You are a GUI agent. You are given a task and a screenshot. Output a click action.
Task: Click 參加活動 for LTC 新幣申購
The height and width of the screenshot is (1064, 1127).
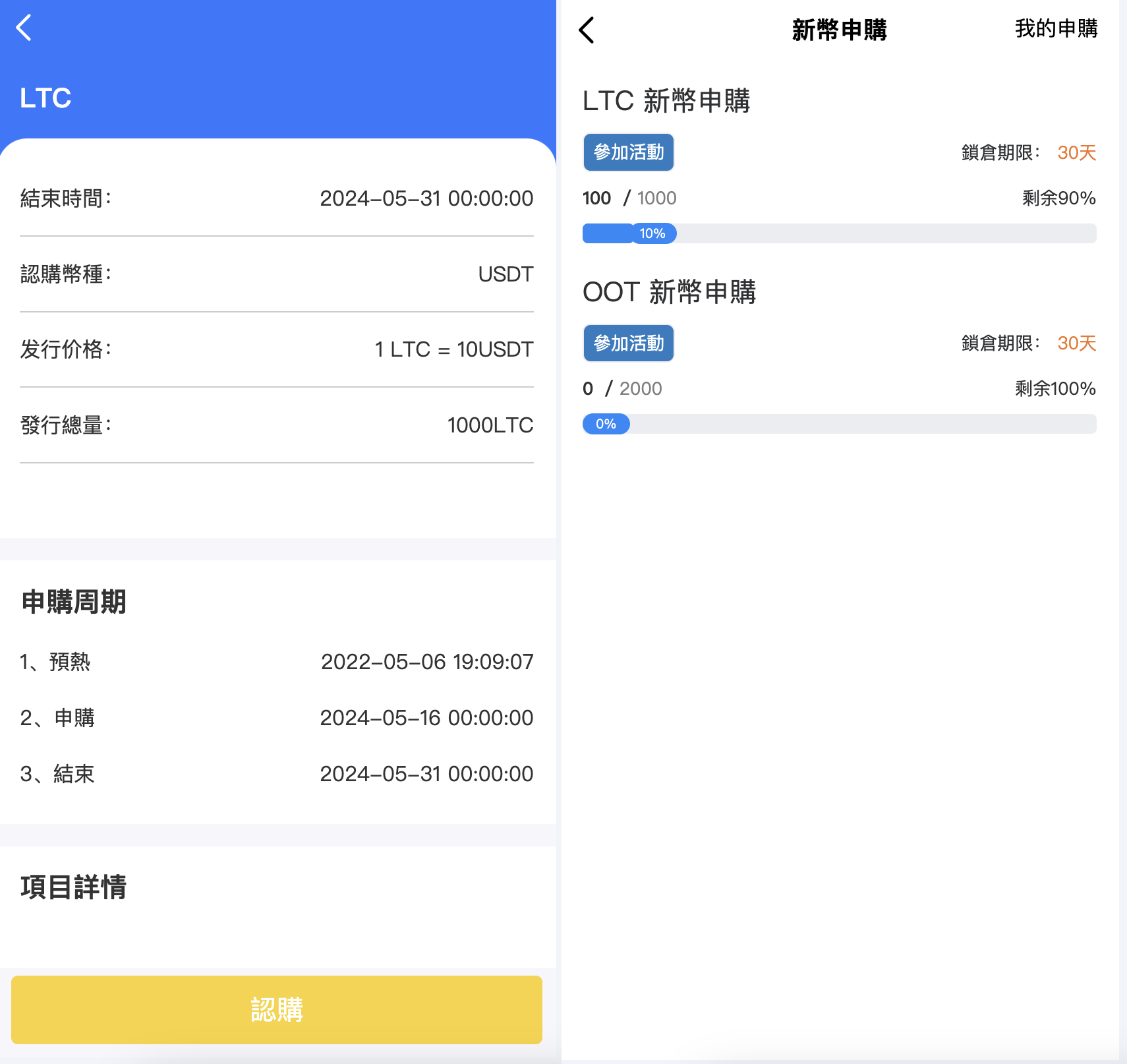(x=628, y=152)
